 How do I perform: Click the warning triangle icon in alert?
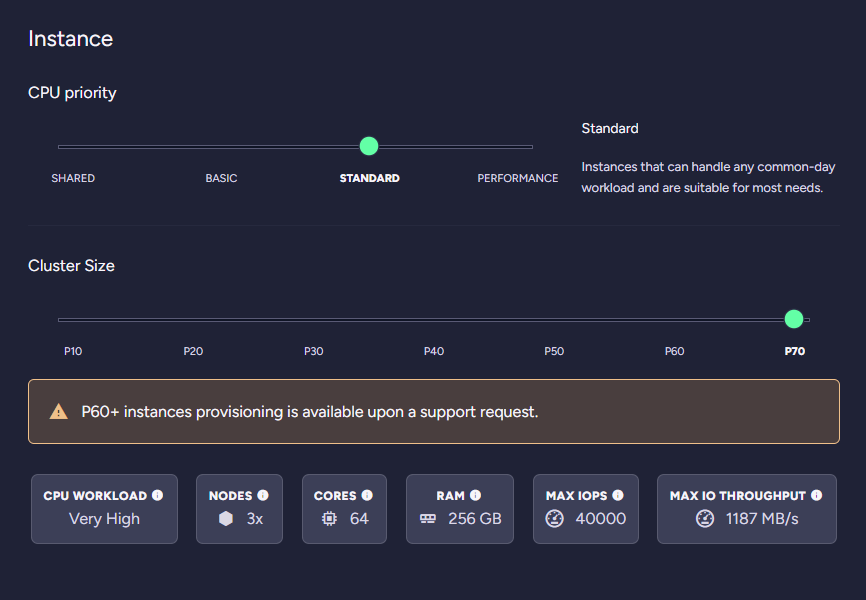click(x=59, y=412)
